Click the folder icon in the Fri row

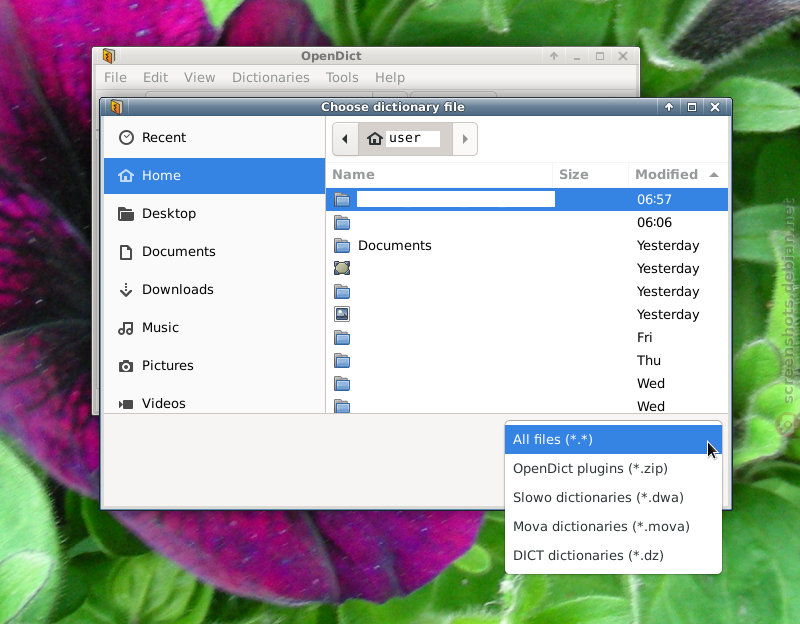click(342, 337)
